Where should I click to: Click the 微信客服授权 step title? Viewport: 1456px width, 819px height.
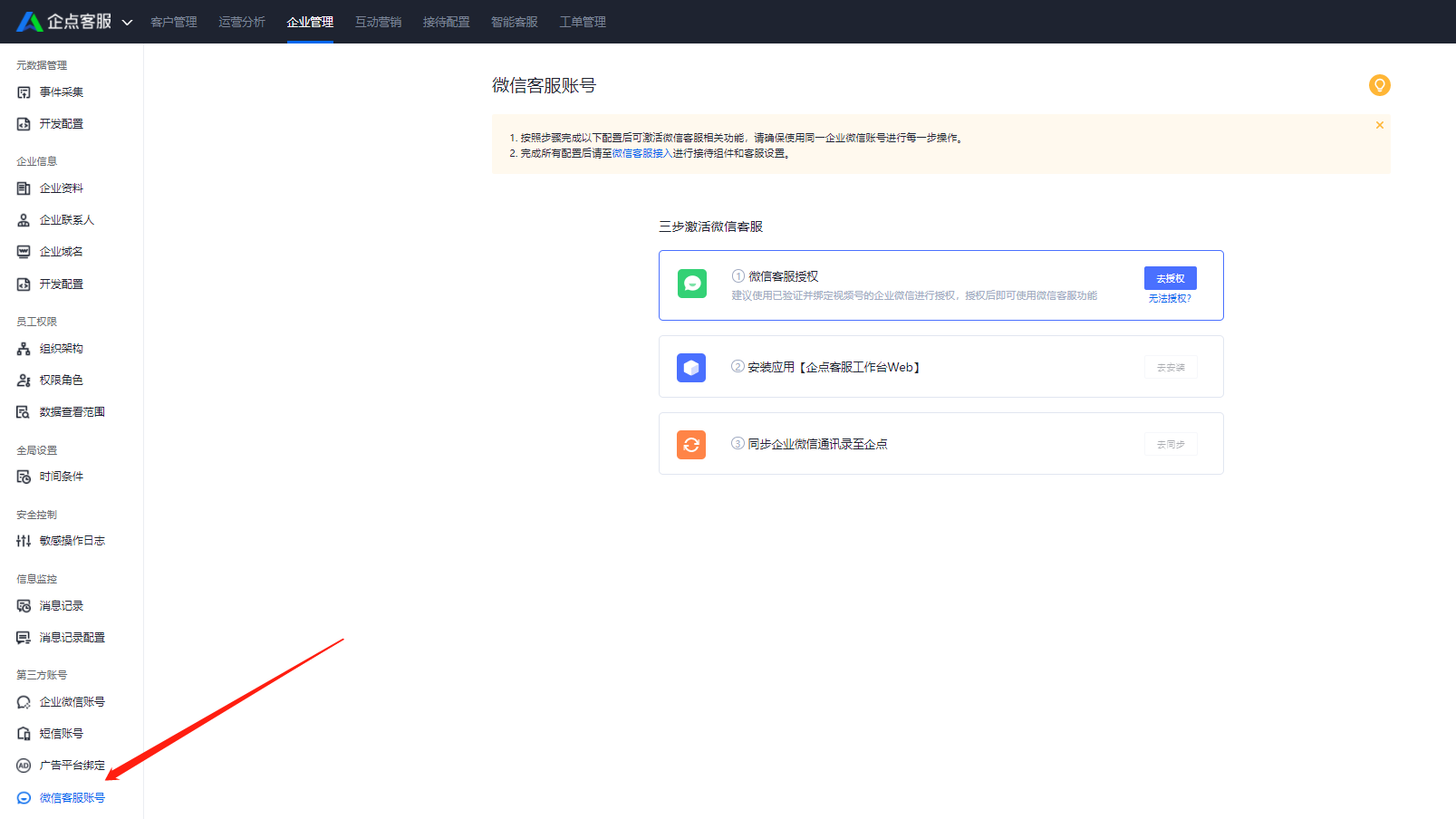[783, 276]
